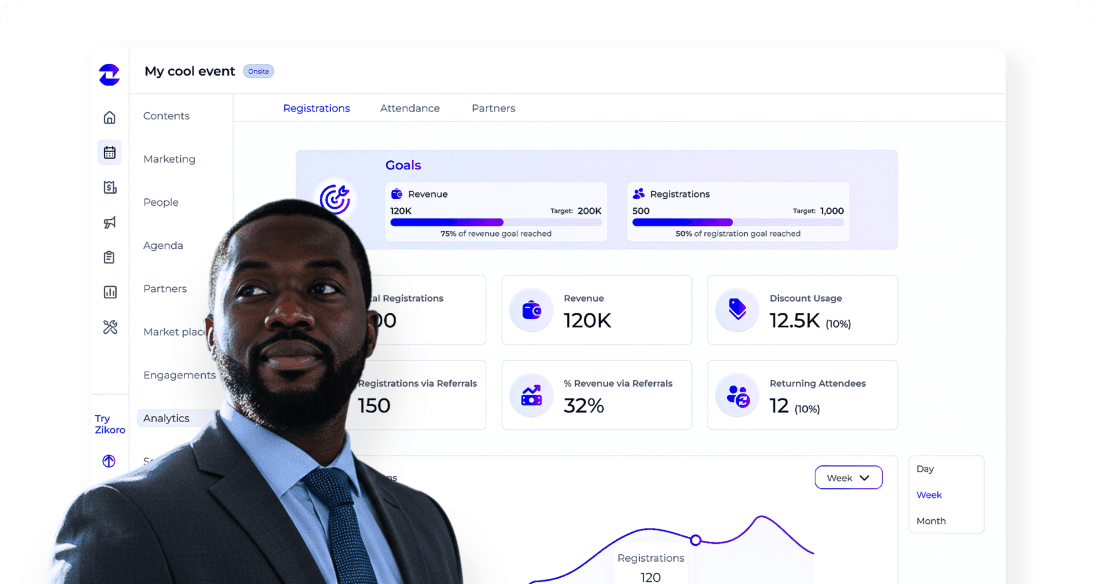Click the clipboard icon in sidebar
The width and height of the screenshot is (1096, 584).
click(109, 257)
